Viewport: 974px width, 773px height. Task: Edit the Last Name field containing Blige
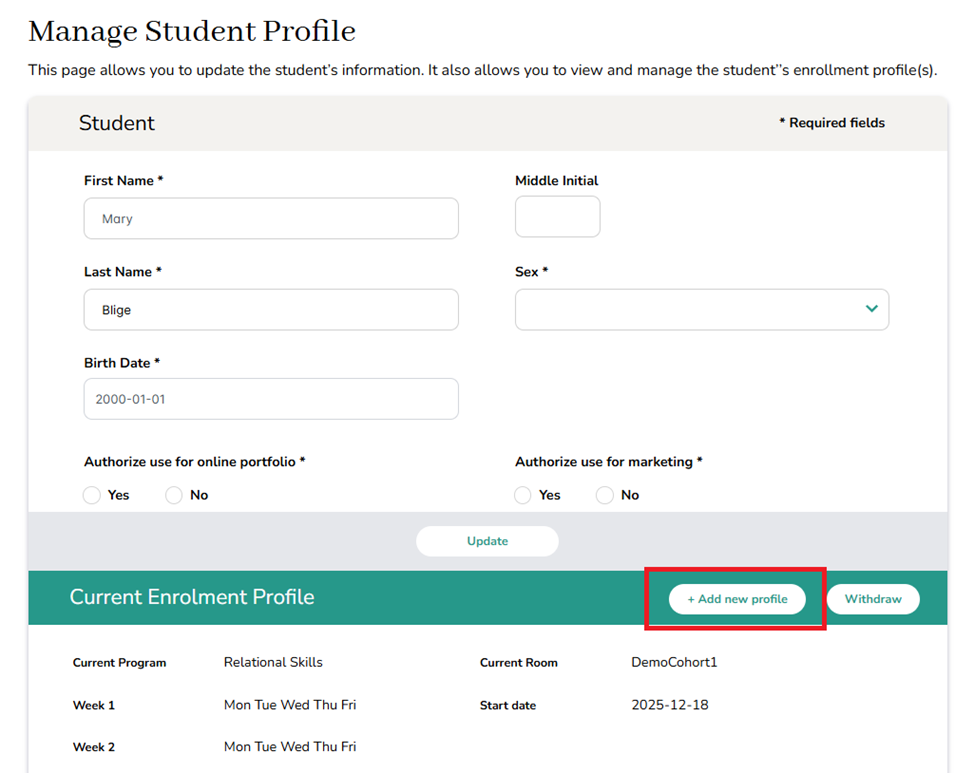tap(271, 310)
